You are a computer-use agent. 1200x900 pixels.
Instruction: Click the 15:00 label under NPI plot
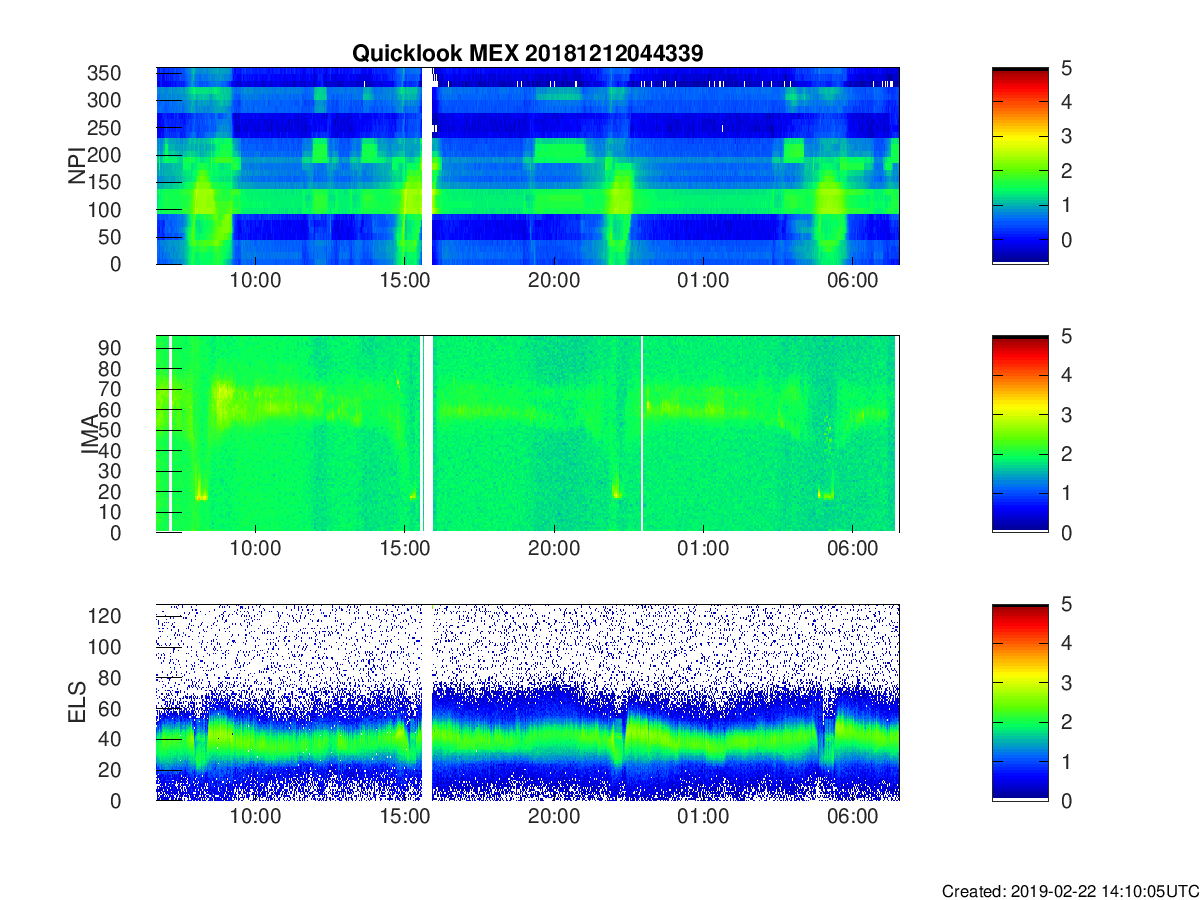coord(405,282)
